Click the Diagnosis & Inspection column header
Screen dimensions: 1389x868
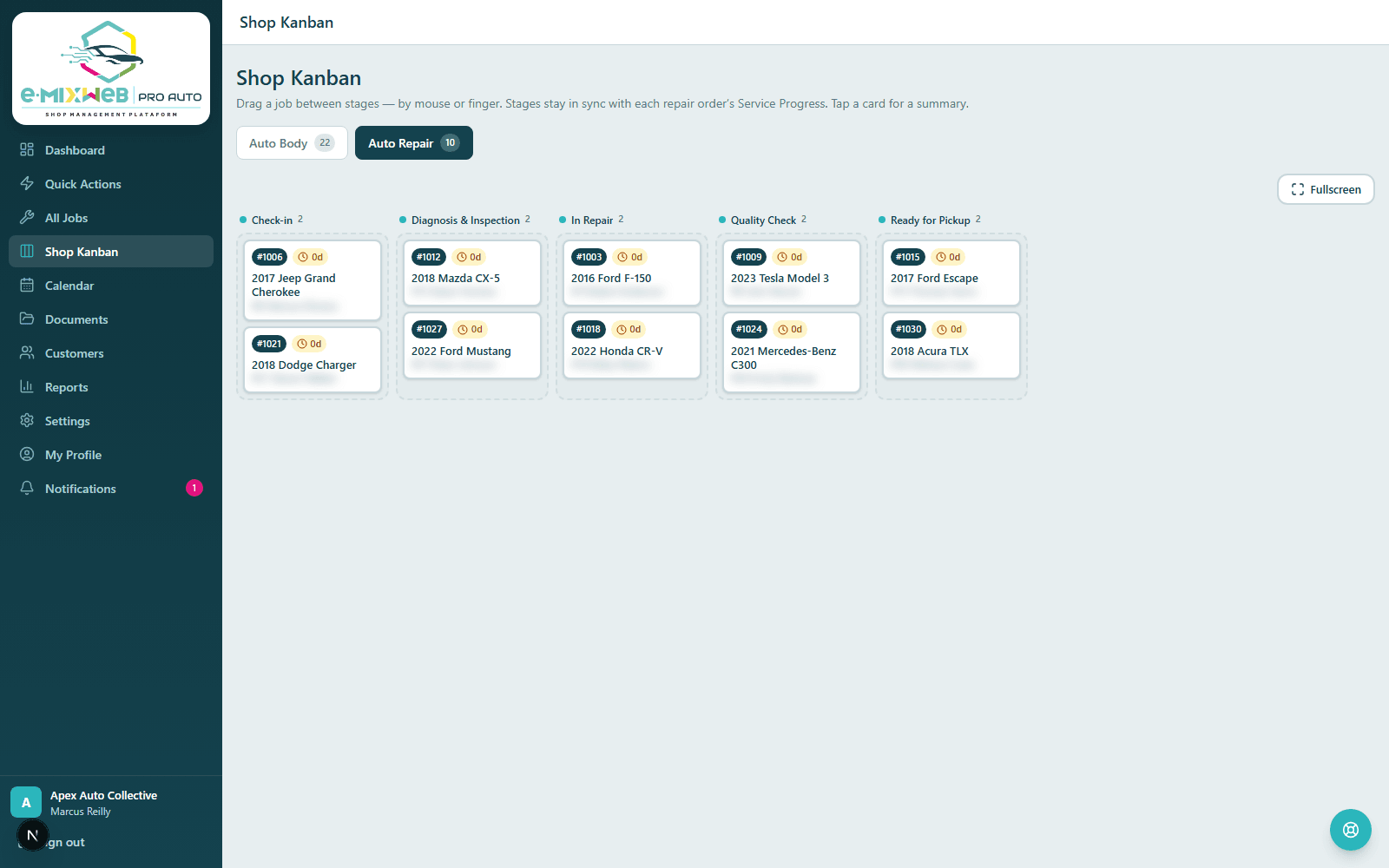coord(465,220)
